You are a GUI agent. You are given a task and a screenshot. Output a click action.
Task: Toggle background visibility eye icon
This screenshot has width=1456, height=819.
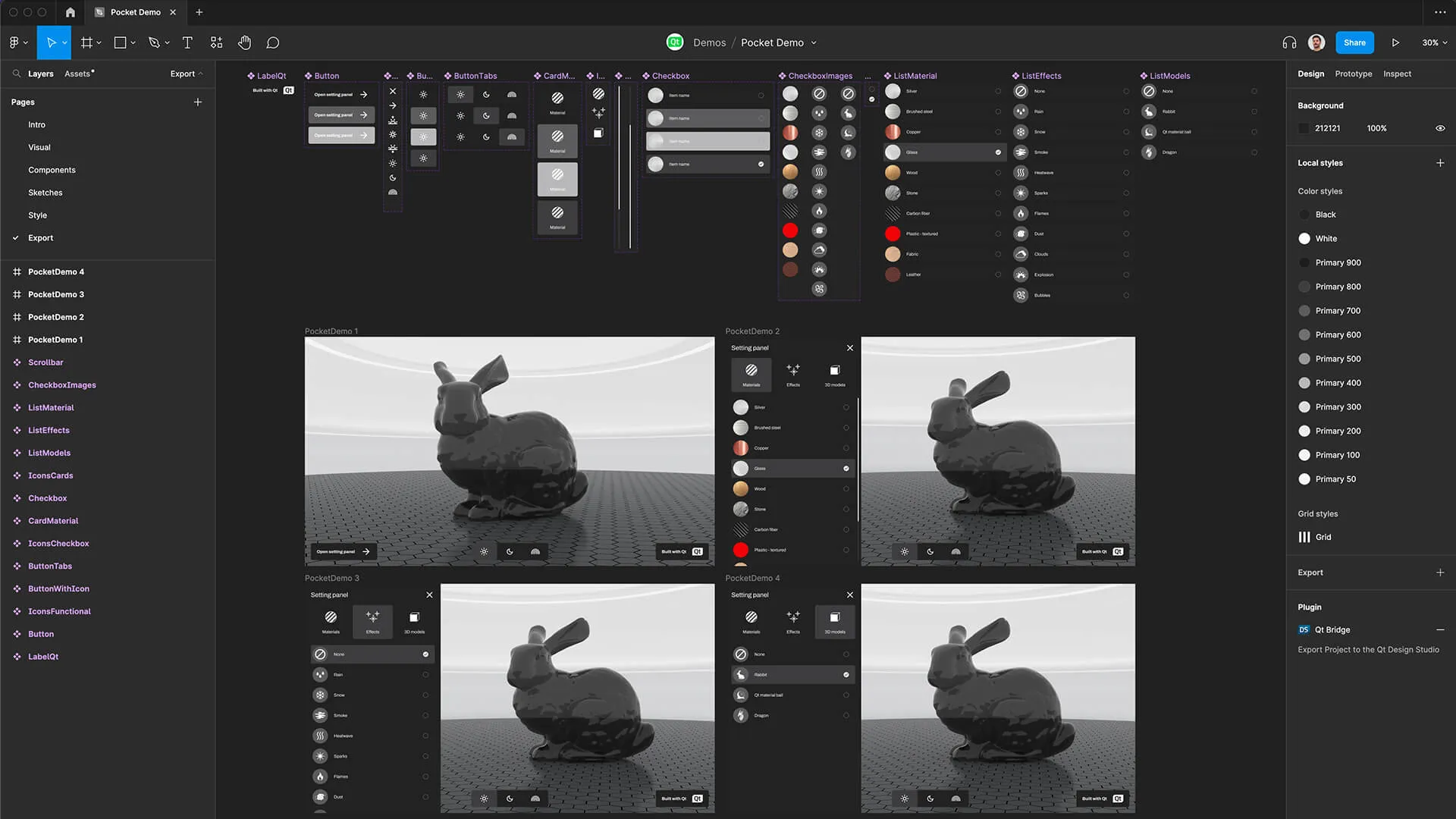1440,128
